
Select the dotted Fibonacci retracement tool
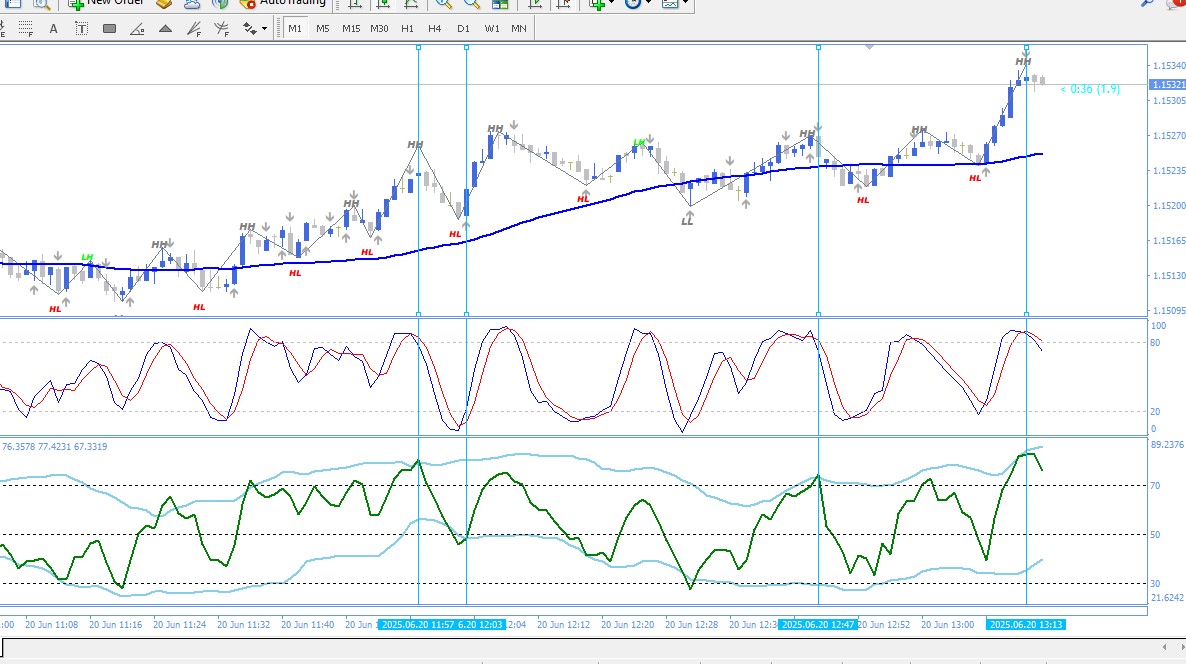point(25,29)
